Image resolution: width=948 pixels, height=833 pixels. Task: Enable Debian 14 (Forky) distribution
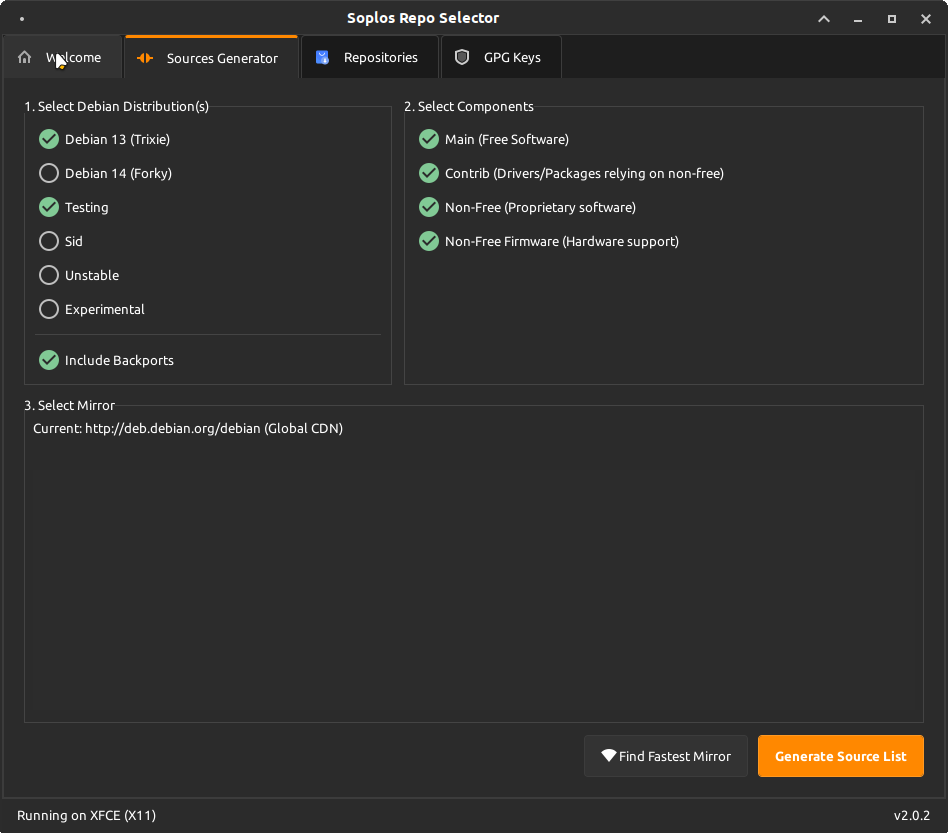pos(49,173)
